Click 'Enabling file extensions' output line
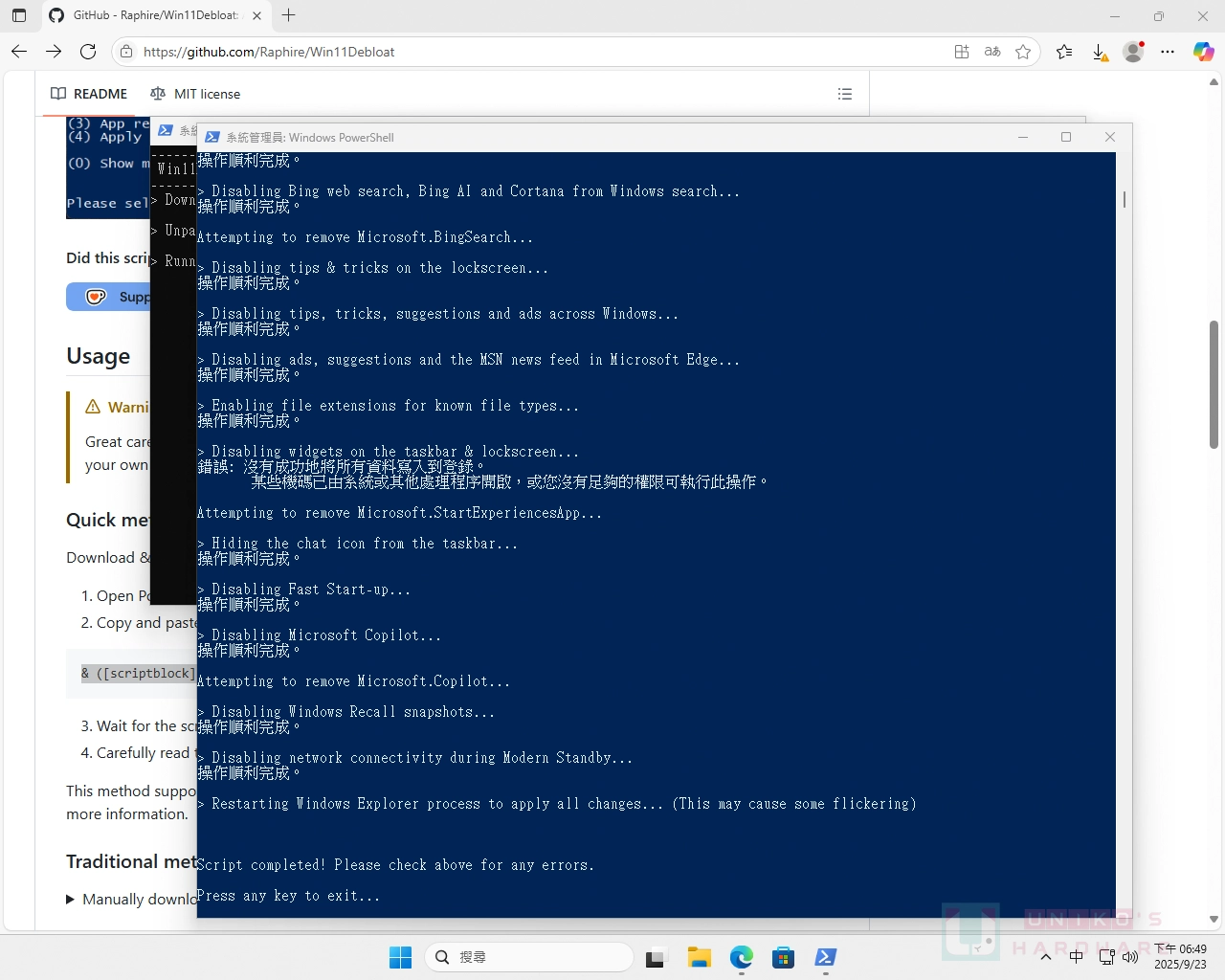 (389, 406)
